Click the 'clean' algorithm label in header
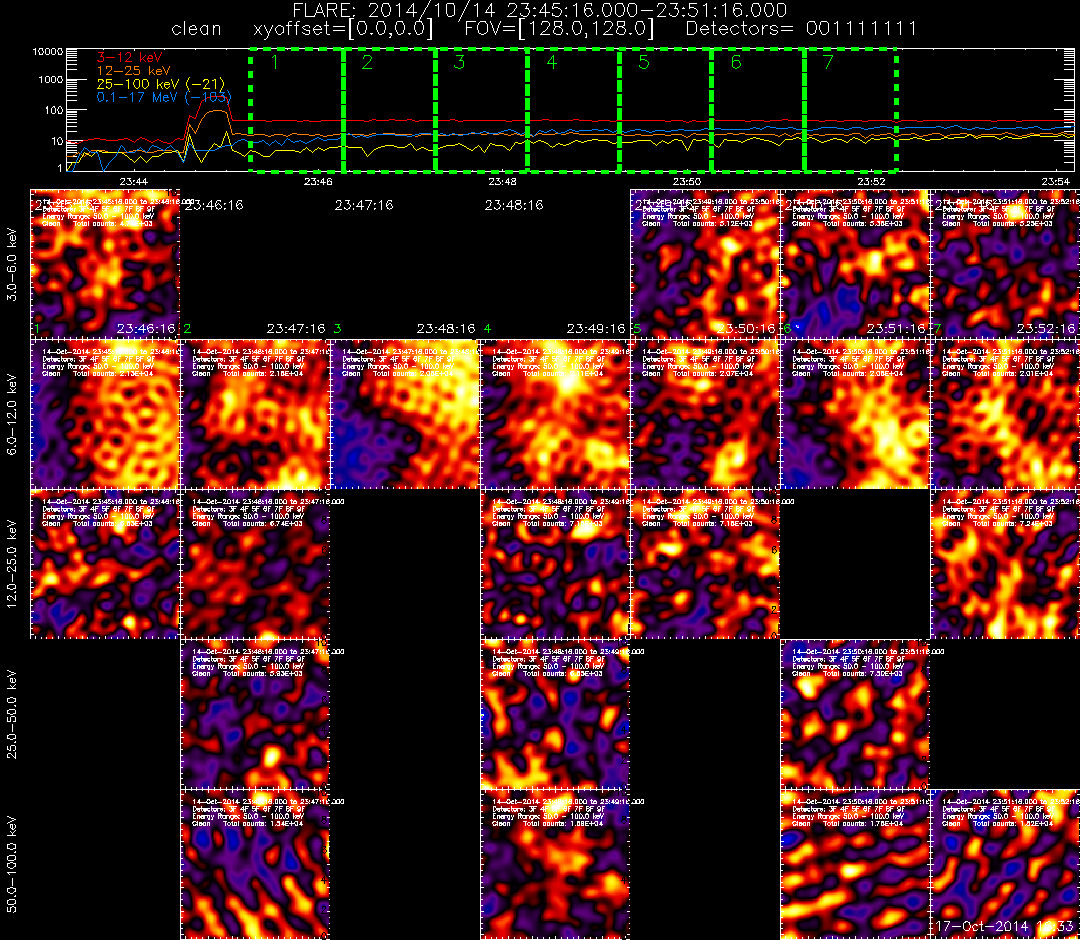 196,29
